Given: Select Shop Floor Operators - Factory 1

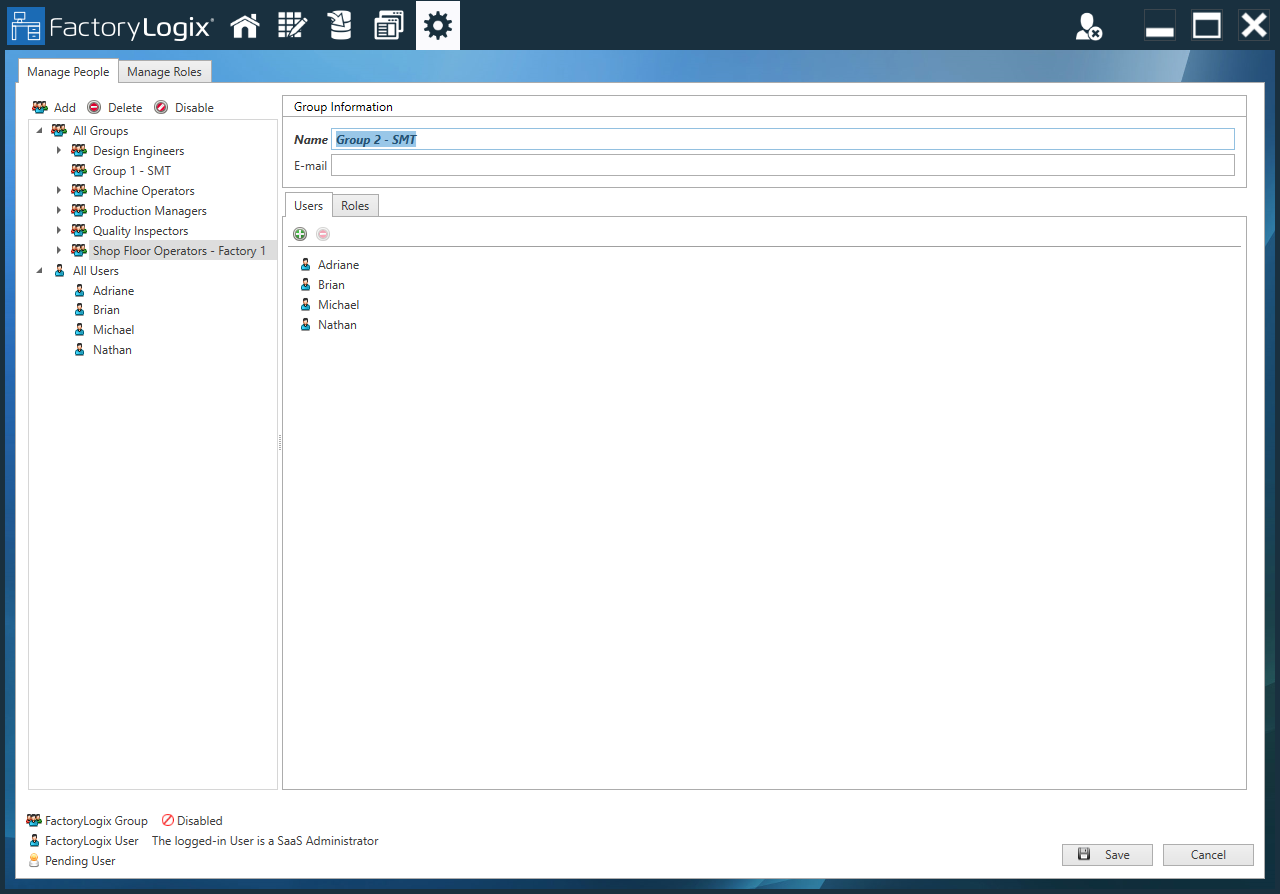Looking at the screenshot, I should (180, 251).
